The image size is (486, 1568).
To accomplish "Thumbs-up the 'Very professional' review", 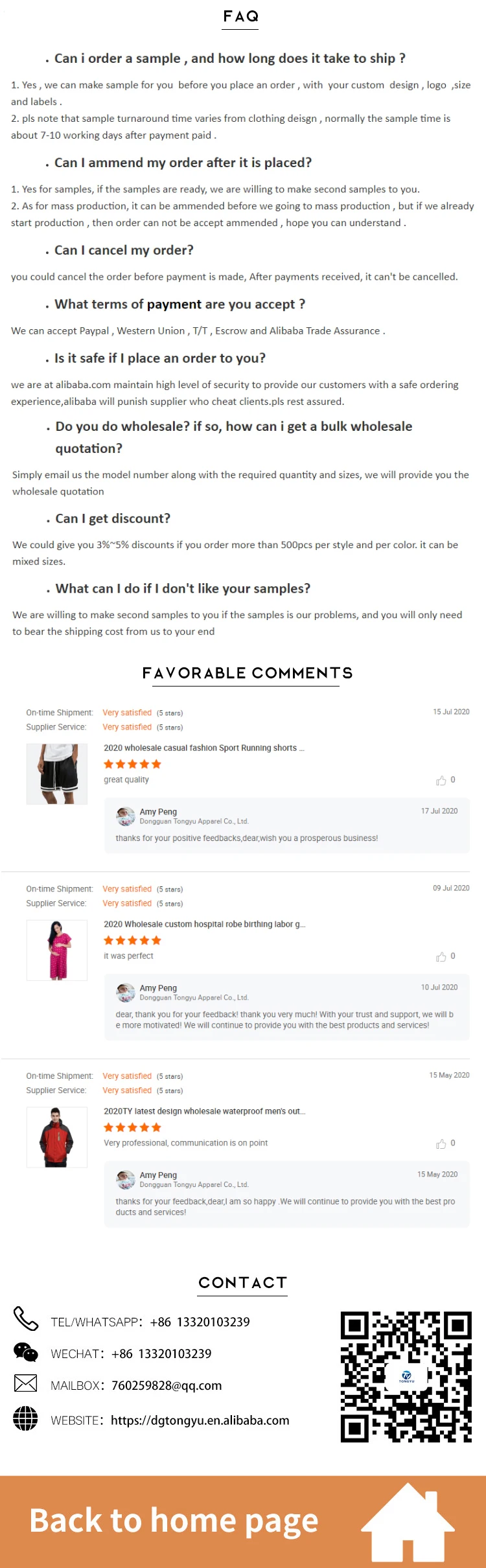I will click(441, 1144).
